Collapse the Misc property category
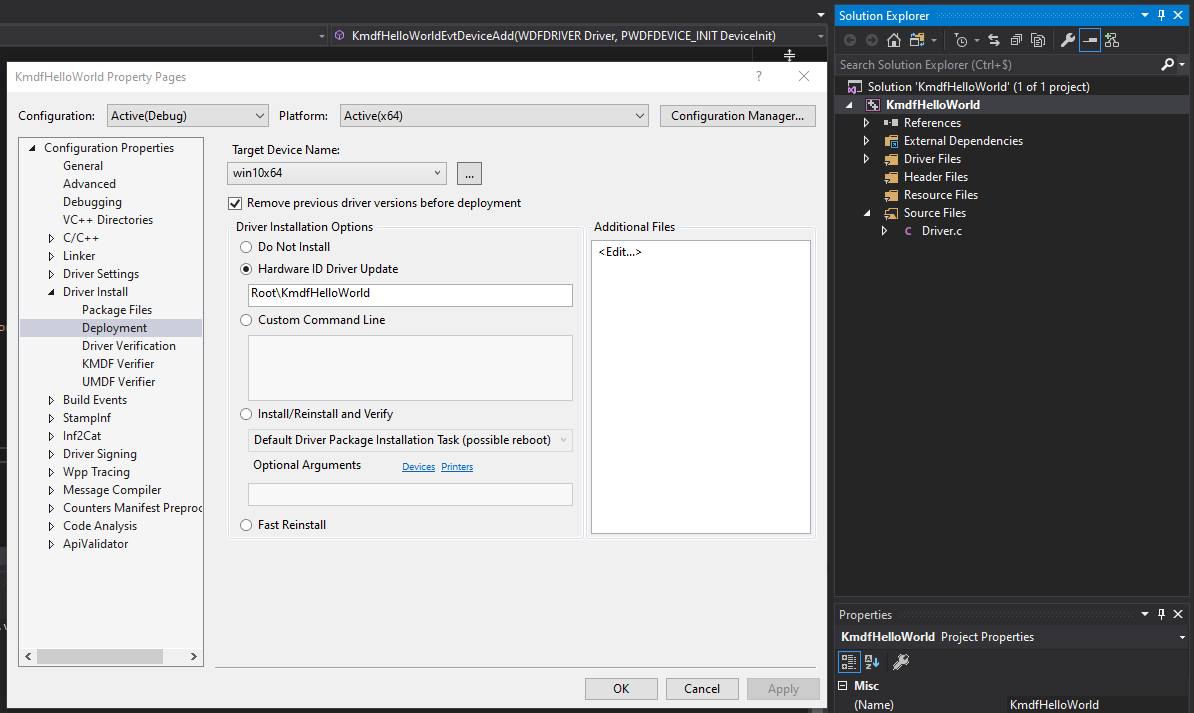The height and width of the screenshot is (713, 1194). 842,686
